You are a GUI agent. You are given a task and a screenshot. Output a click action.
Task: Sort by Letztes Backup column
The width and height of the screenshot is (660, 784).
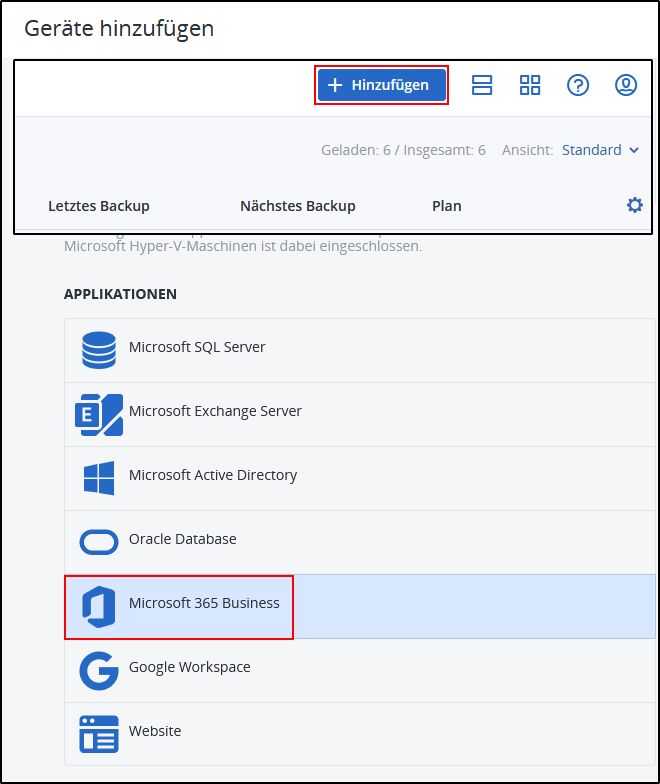coord(99,206)
